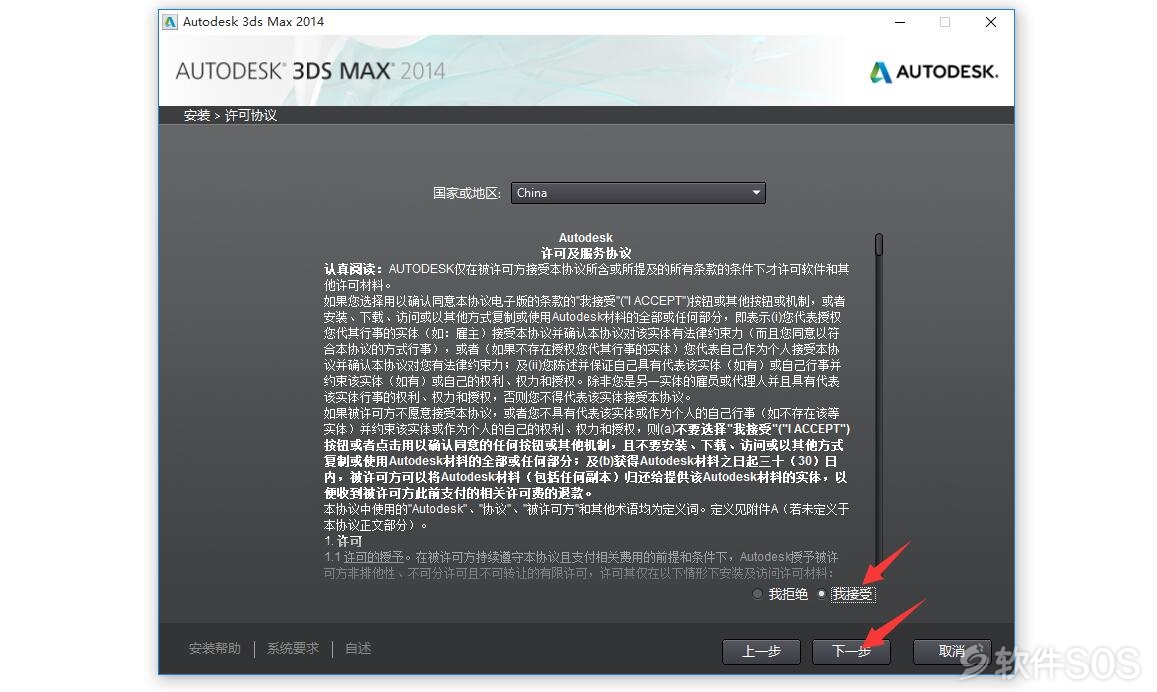1157x692 pixels.
Task: Open the 系统要求 system requirements link
Action: pyautogui.click(x=293, y=648)
